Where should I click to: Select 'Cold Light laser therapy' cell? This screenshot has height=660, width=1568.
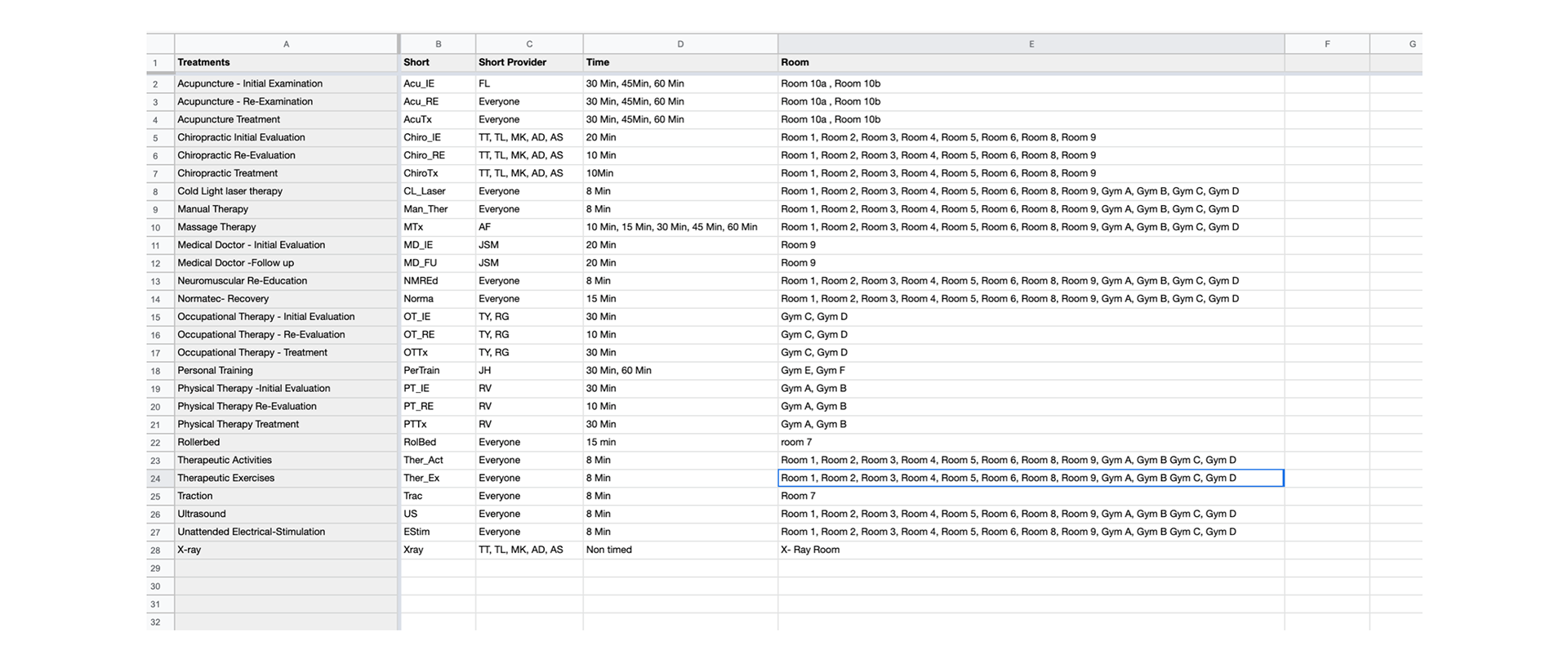[x=286, y=191]
